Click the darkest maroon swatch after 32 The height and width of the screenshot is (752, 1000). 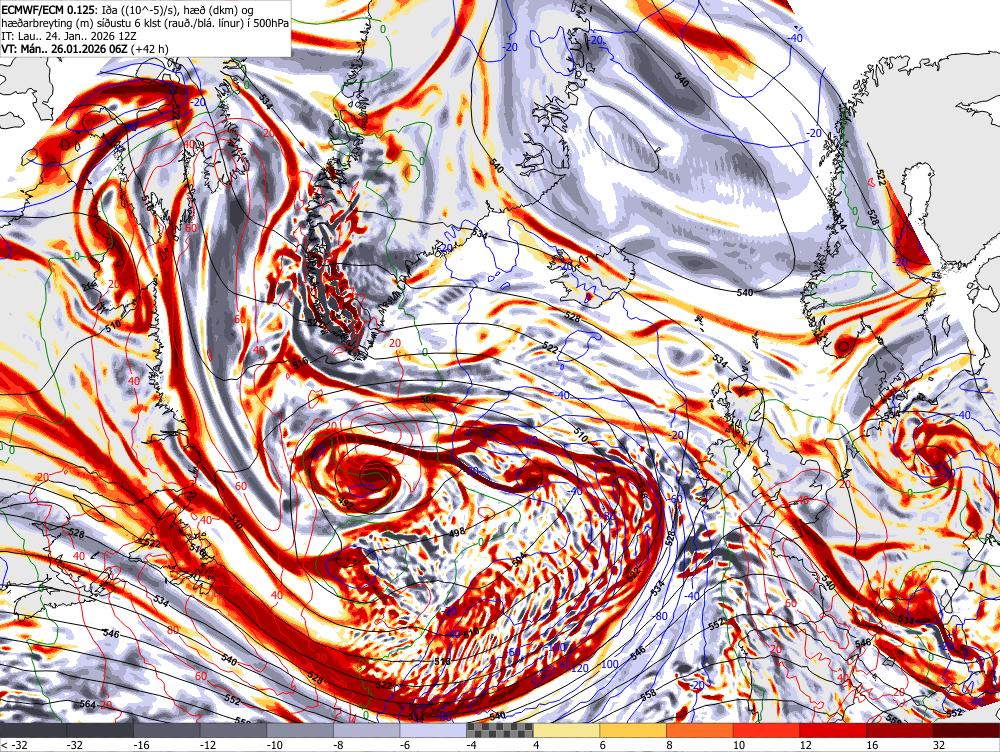click(966, 730)
